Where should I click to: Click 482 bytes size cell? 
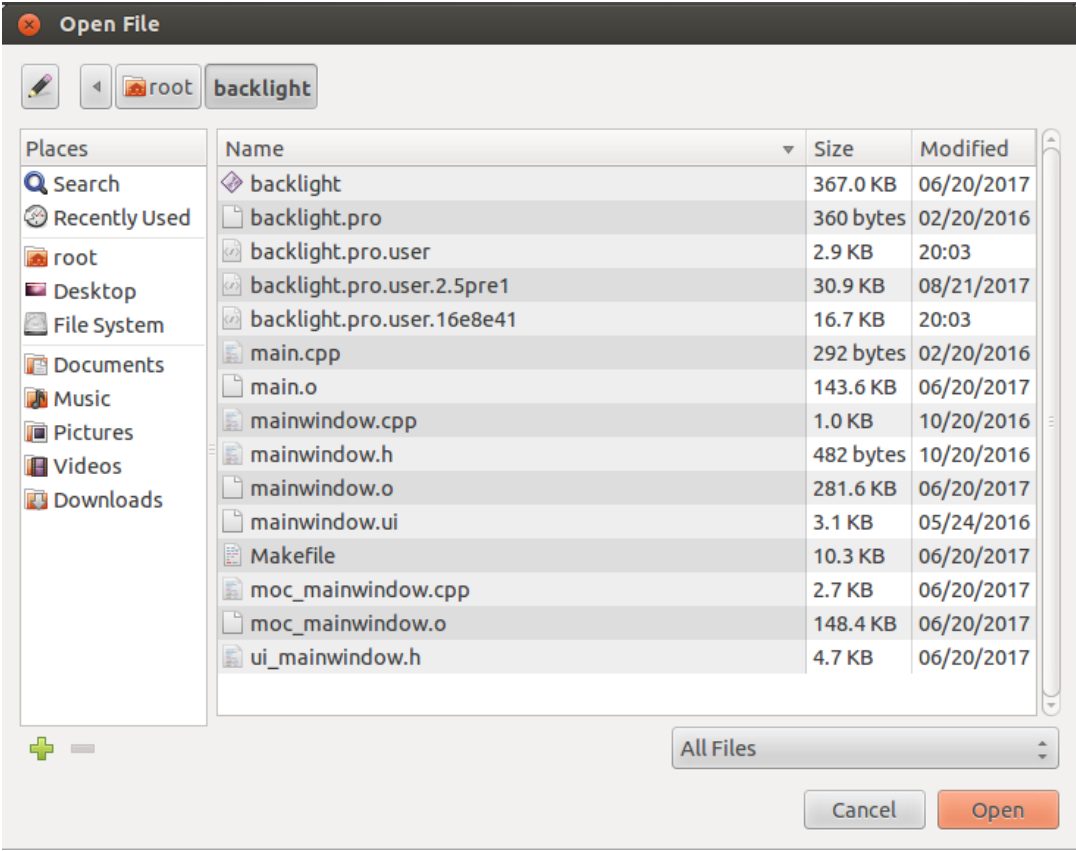pyautogui.click(x=859, y=454)
